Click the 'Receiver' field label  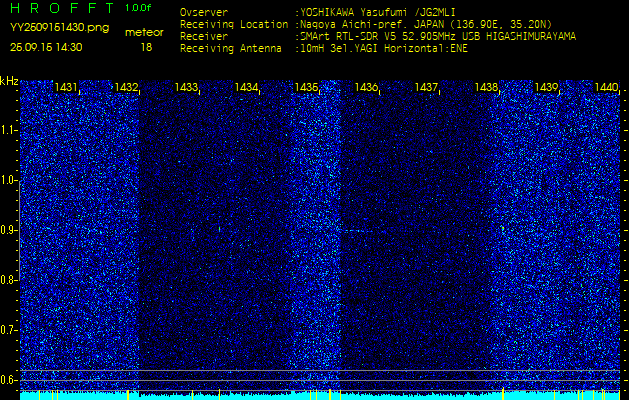point(204,37)
